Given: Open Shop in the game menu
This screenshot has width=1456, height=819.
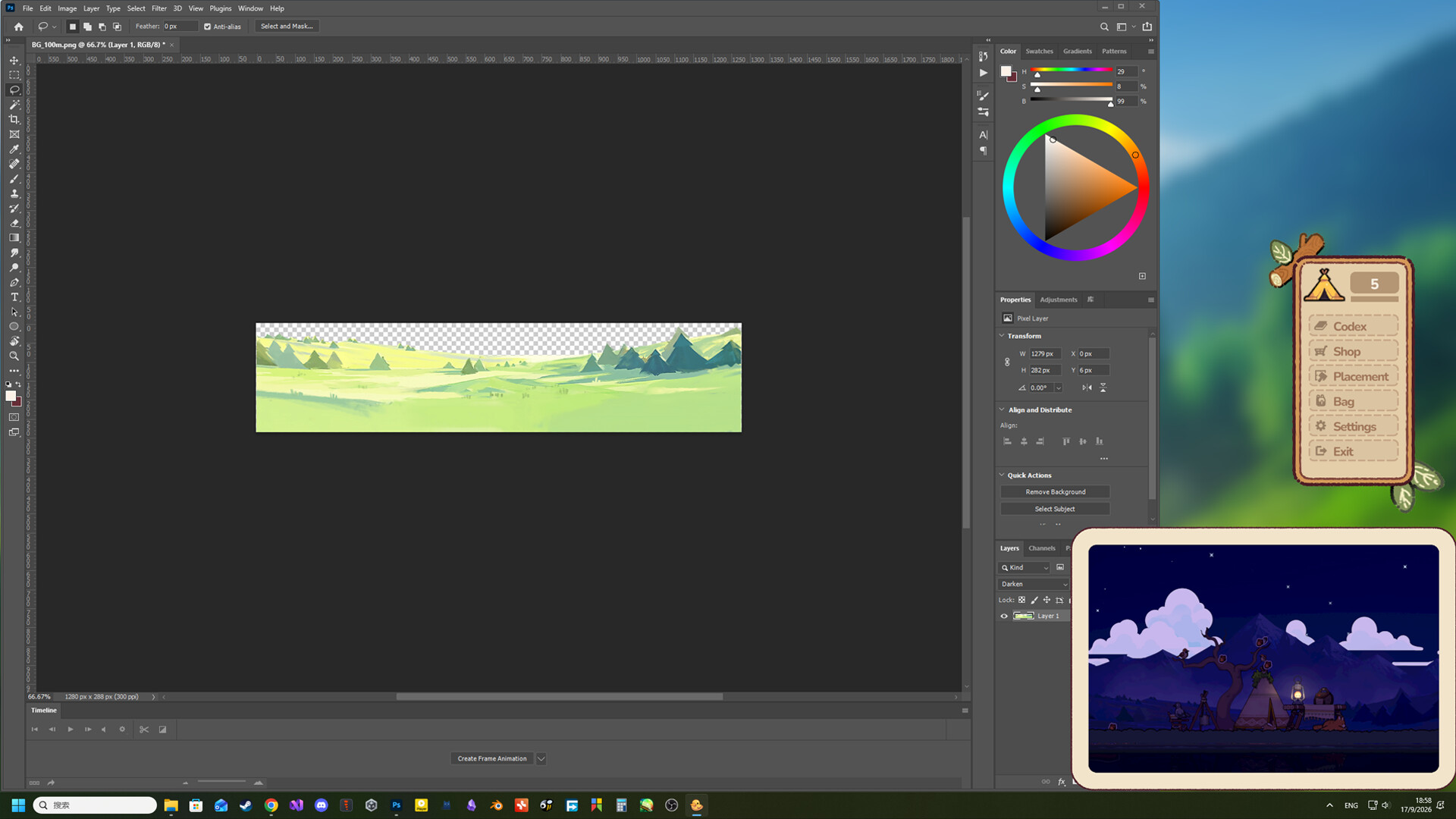Looking at the screenshot, I should pos(1354,351).
